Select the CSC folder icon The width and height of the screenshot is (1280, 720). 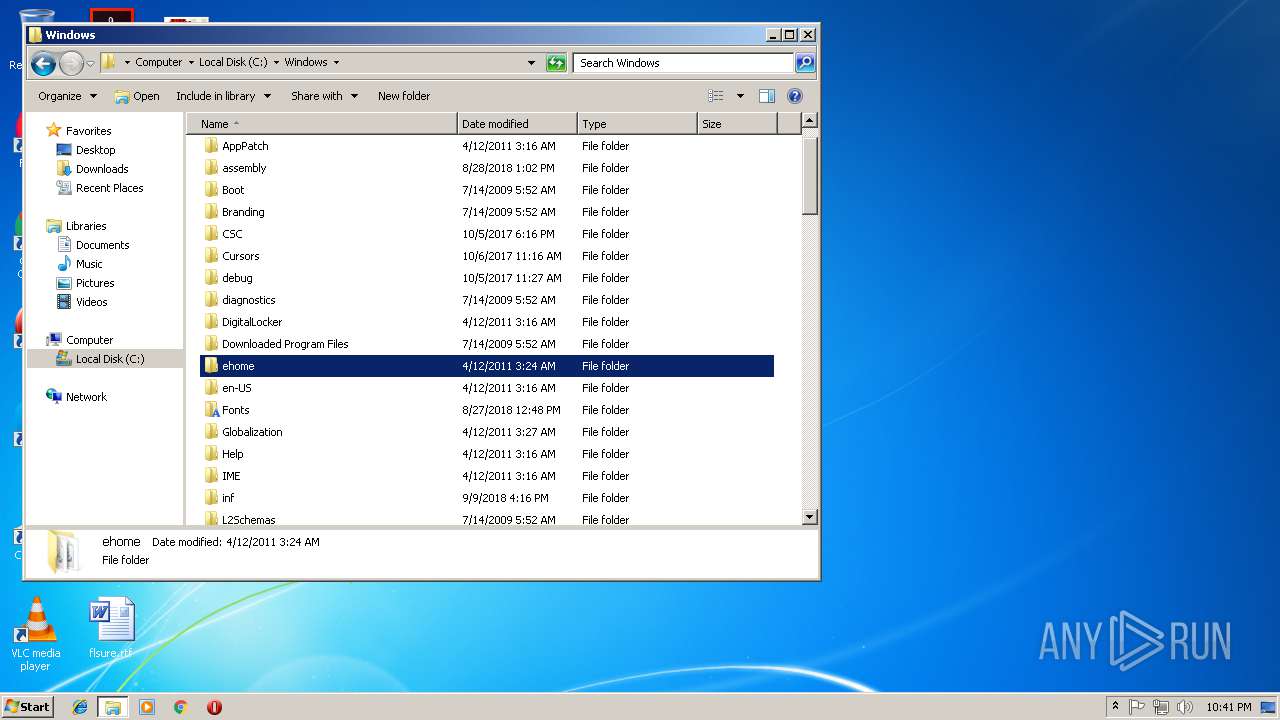pyautogui.click(x=211, y=234)
